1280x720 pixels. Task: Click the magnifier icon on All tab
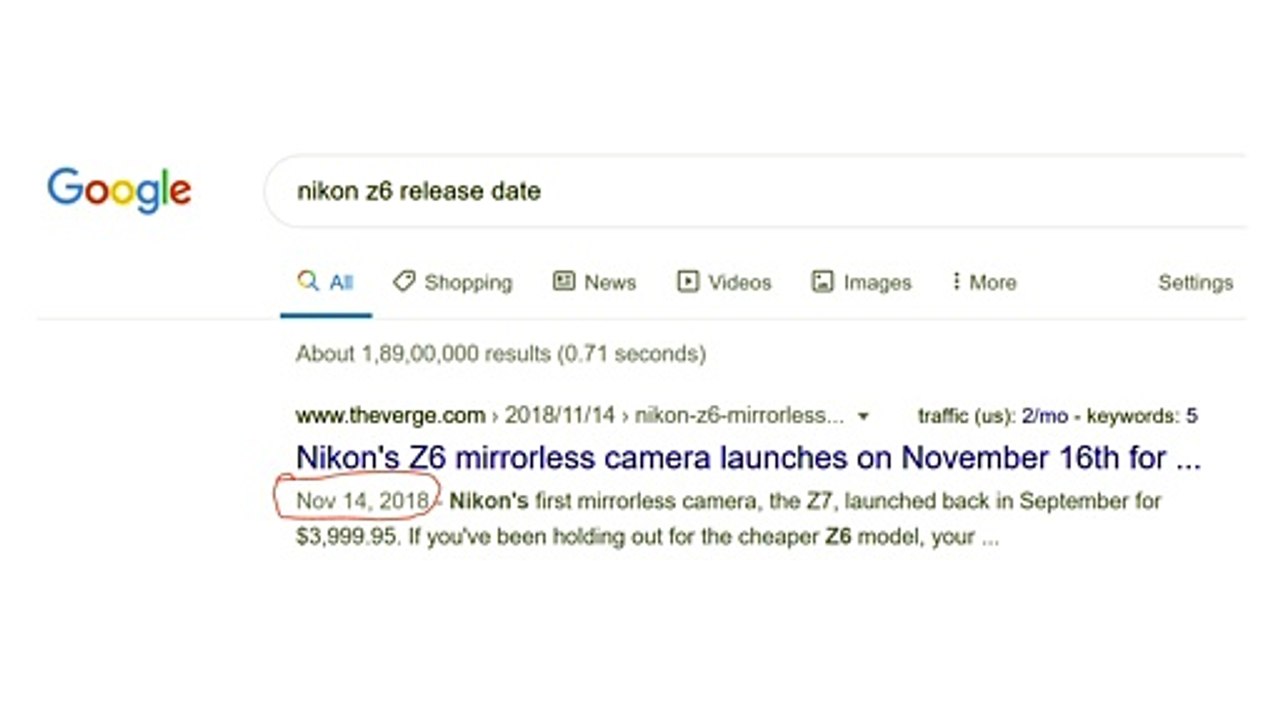coord(308,281)
